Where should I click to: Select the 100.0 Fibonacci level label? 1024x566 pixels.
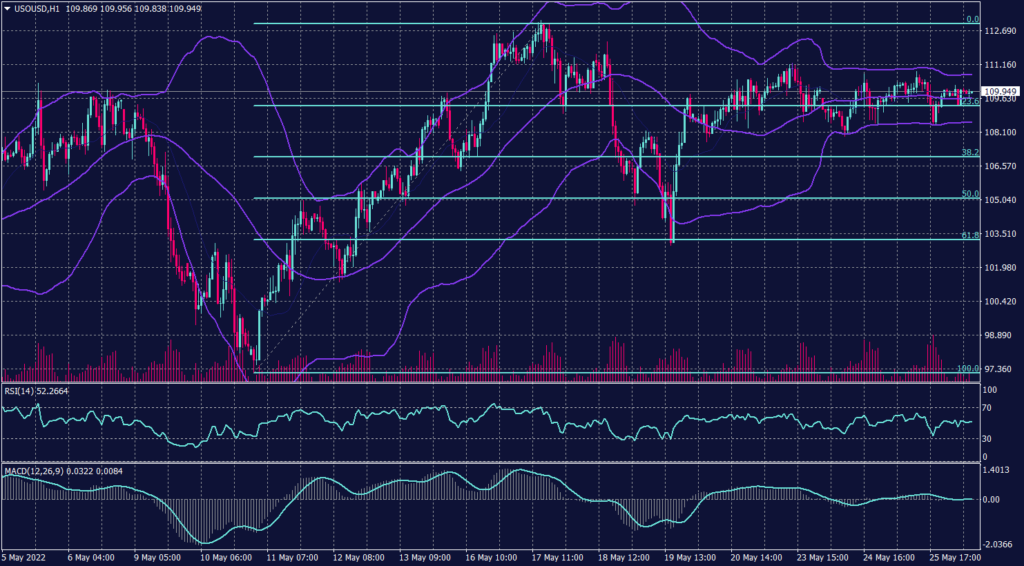click(966, 368)
